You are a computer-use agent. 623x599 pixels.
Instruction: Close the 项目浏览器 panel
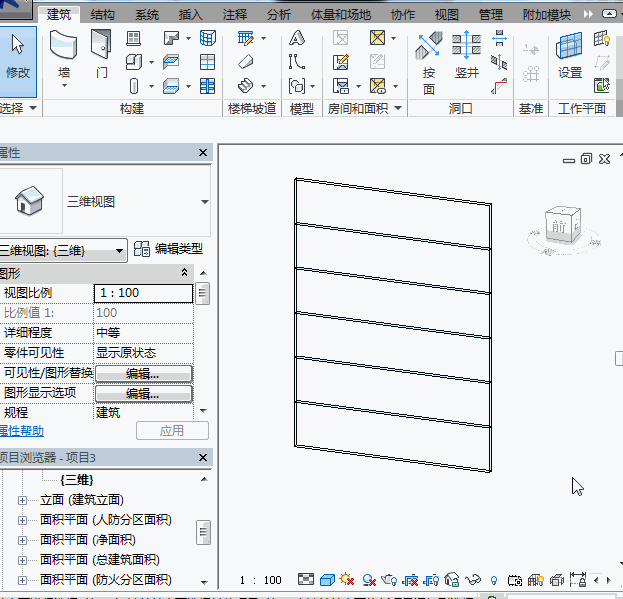click(x=203, y=457)
